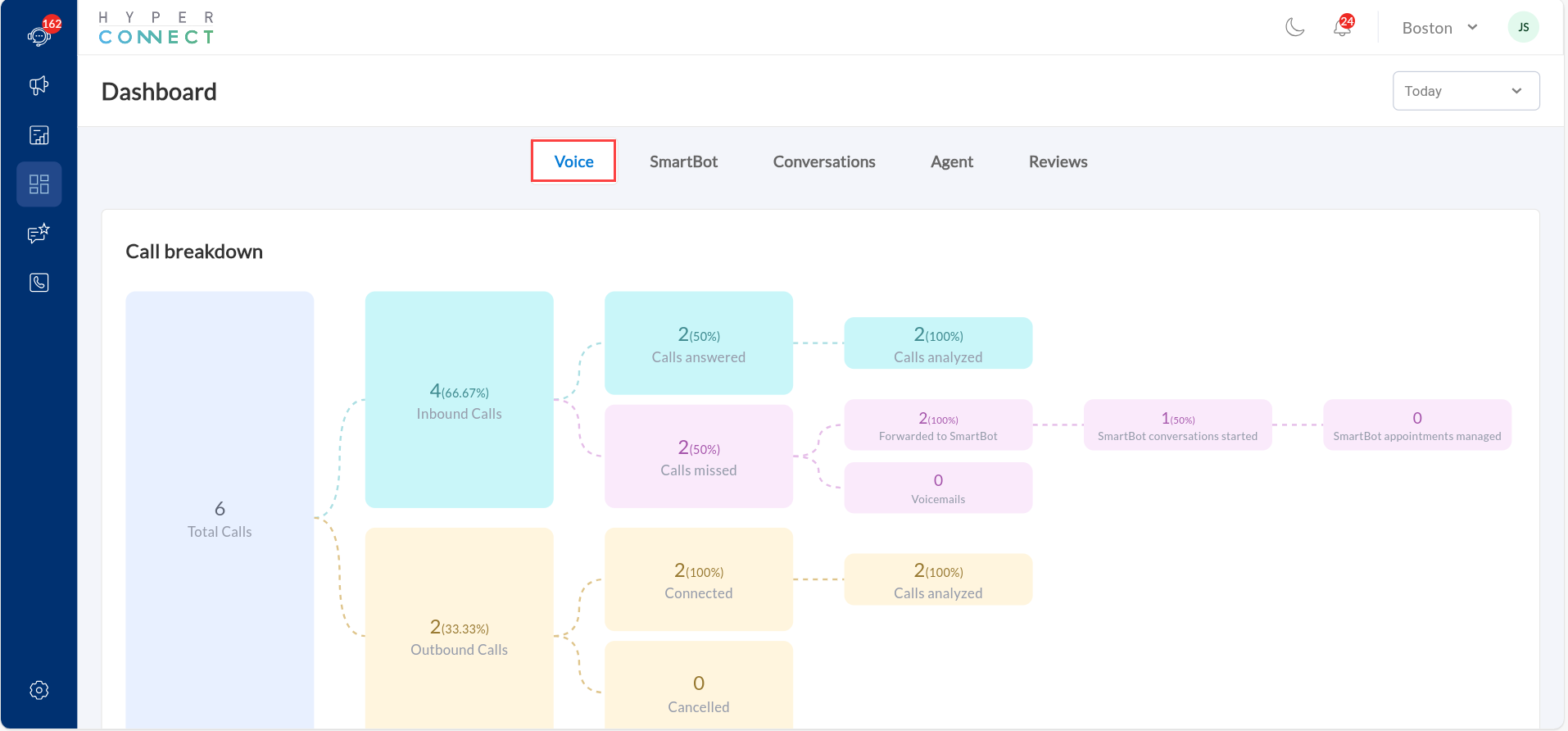Viewport: 1568px width, 731px height.
Task: Open the settings gear icon in sidebar
Action: click(x=39, y=690)
